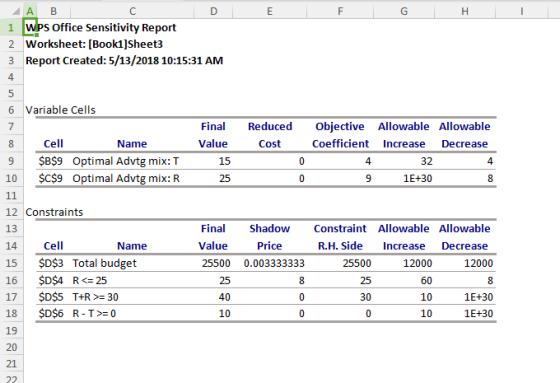This screenshot has height=383, width=560.
Task: Click 'T+R >= 30' constraint name
Action: (x=95, y=297)
